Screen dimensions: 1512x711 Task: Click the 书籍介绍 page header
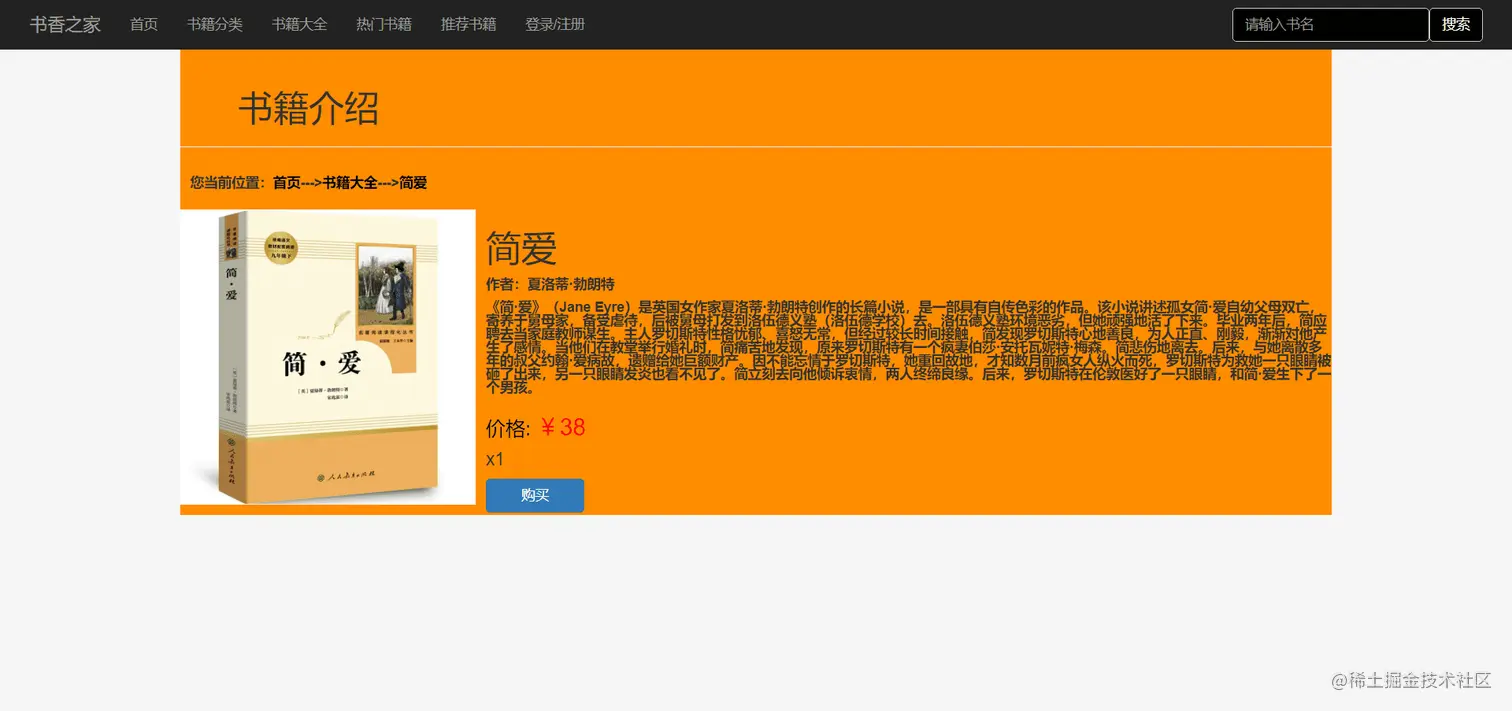pyautogui.click(x=309, y=108)
